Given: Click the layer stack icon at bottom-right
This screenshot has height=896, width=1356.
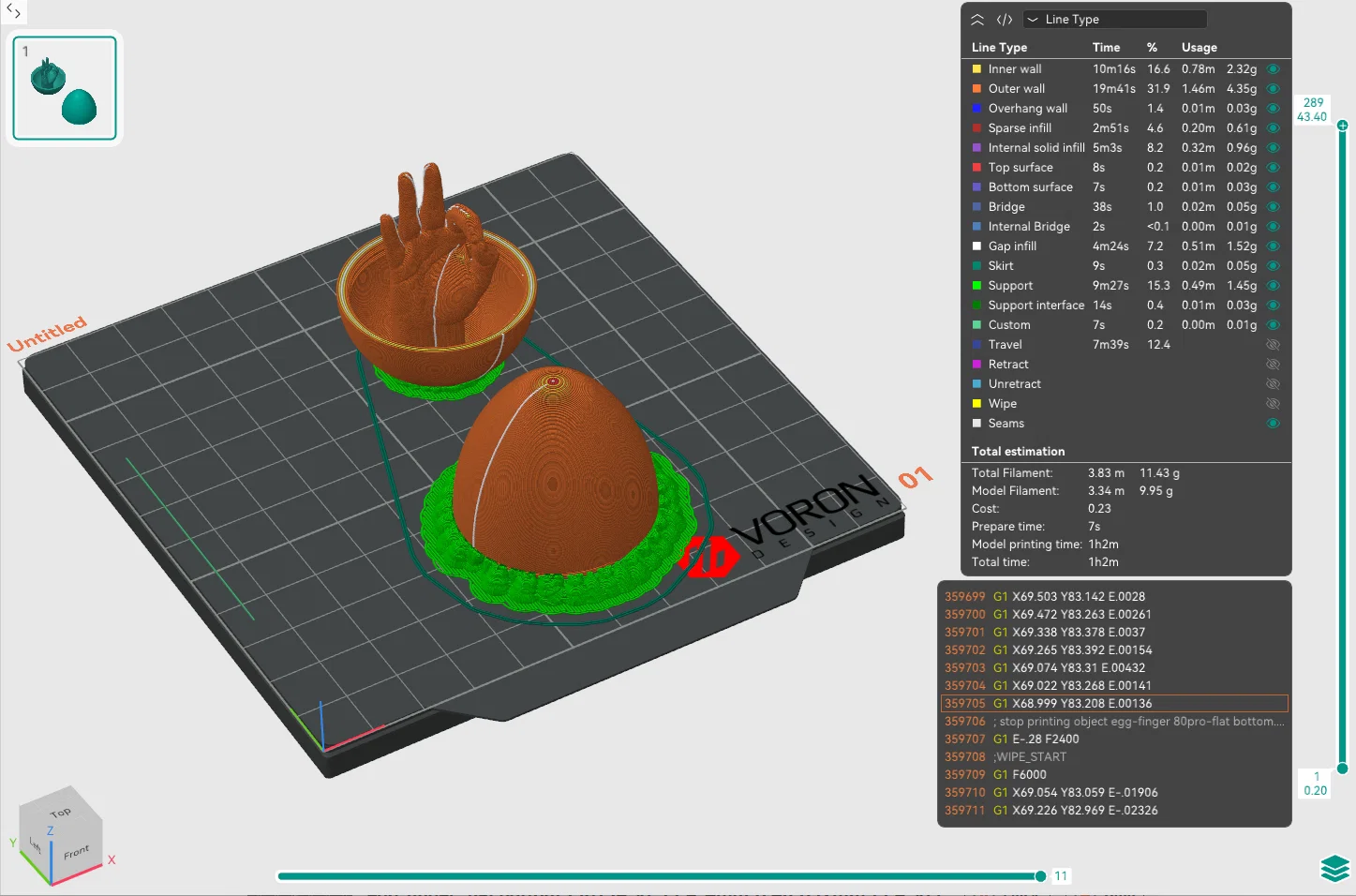Looking at the screenshot, I should pyautogui.click(x=1334, y=869).
